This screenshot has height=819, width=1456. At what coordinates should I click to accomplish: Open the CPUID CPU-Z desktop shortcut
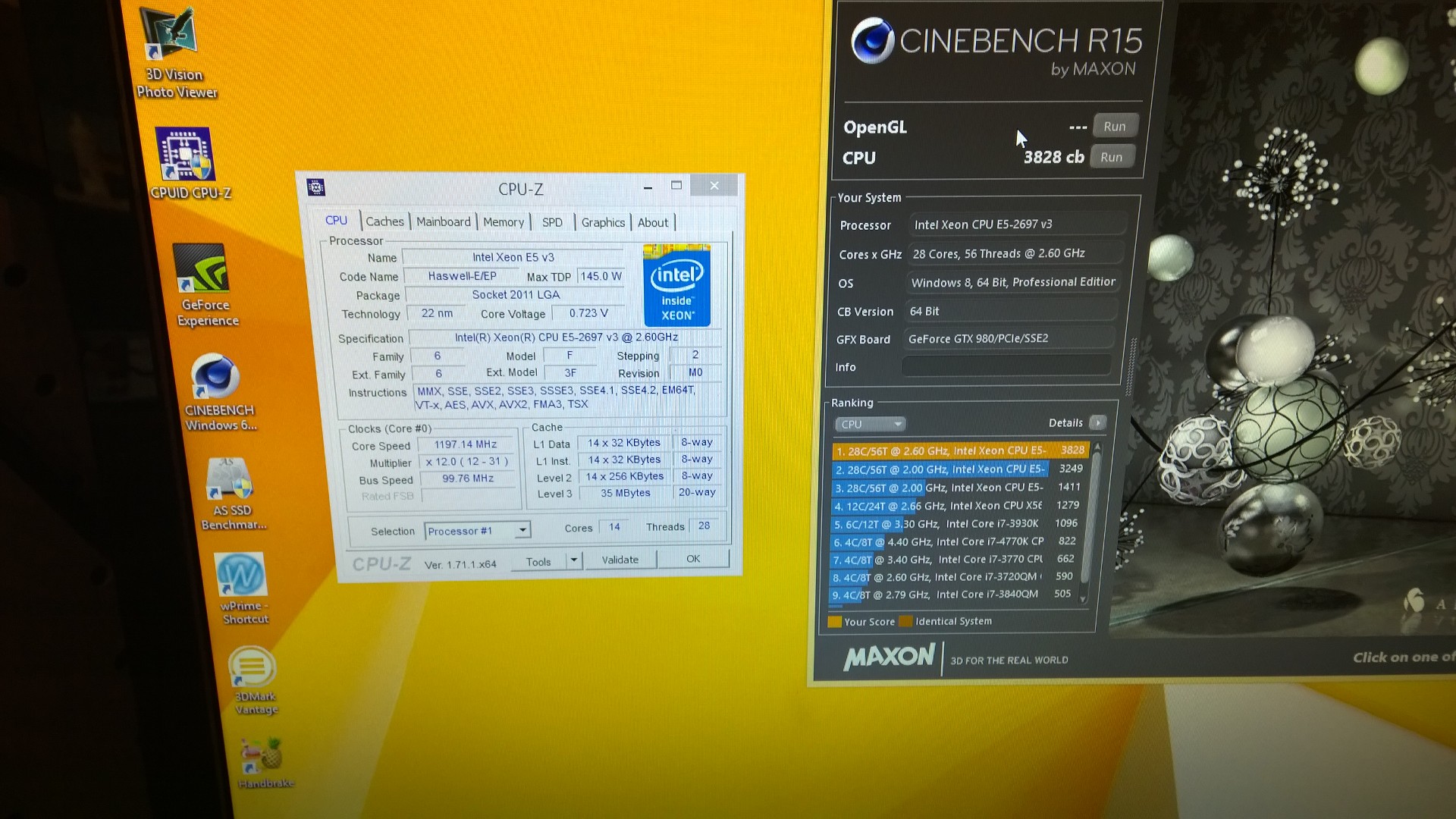(x=190, y=163)
